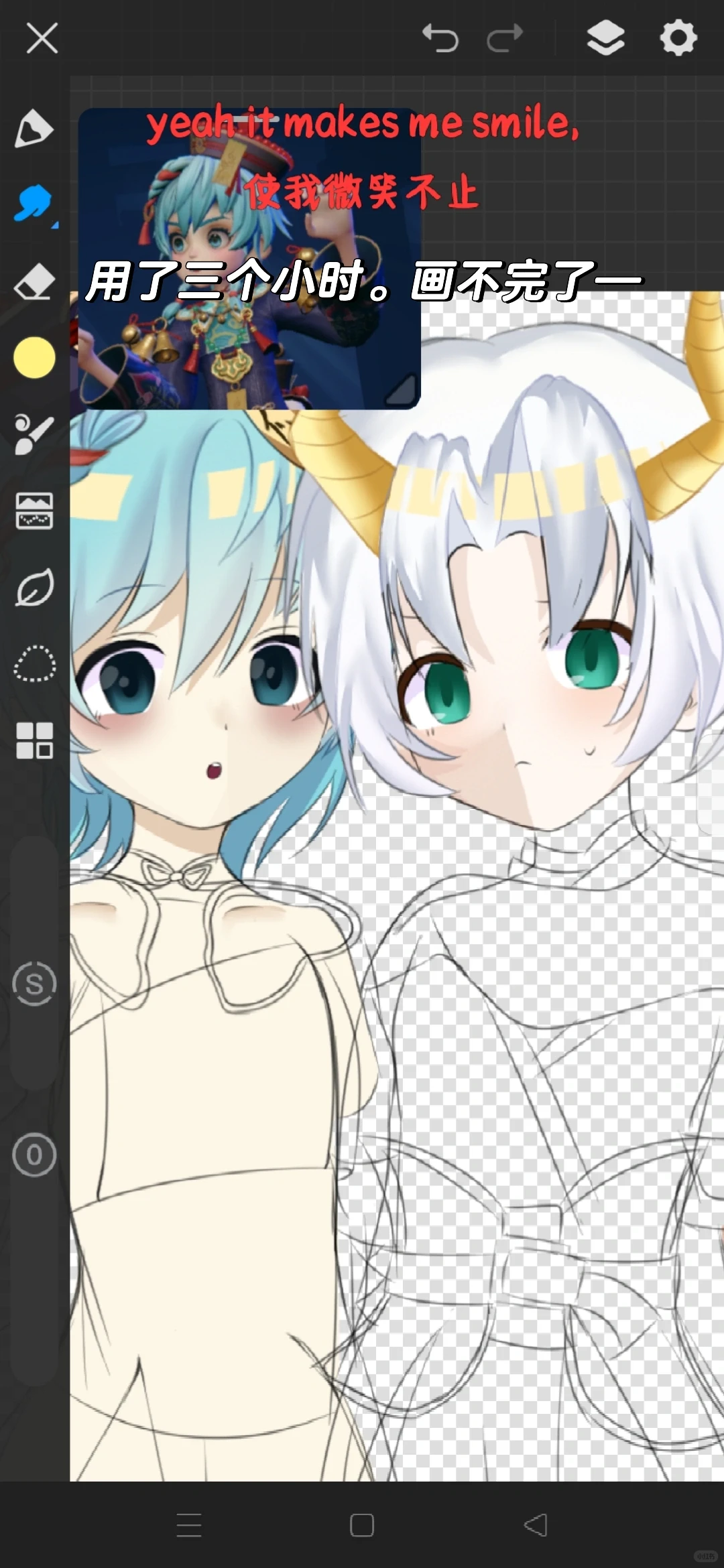The image size is (724, 1568).
Task: Select the Smudge brush tool
Action: [x=34, y=434]
